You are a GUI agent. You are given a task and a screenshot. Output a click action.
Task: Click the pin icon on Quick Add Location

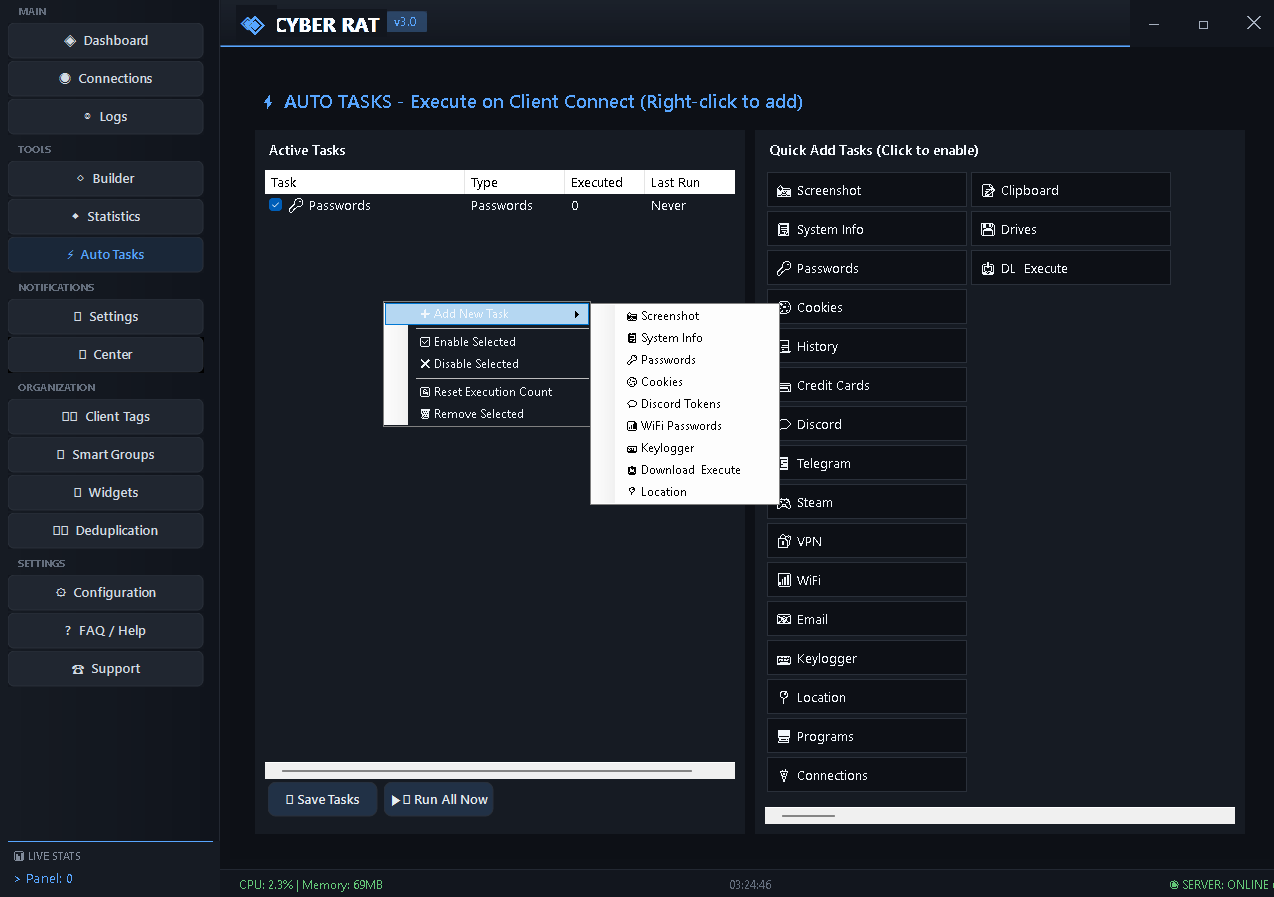pos(784,698)
